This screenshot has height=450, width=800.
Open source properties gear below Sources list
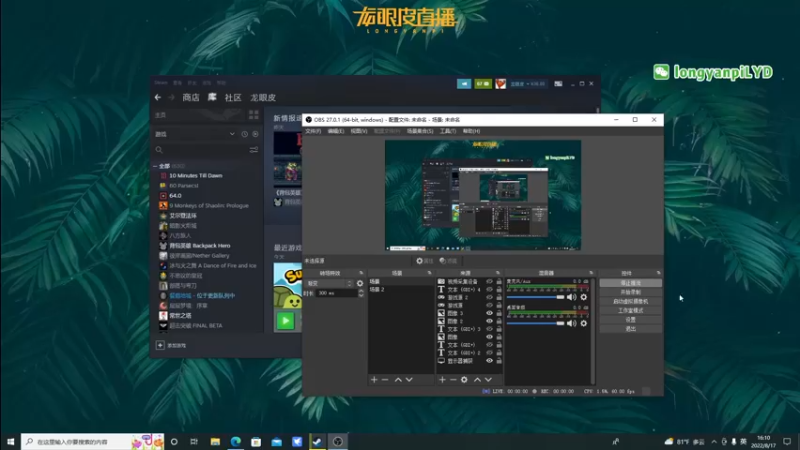tap(464, 380)
